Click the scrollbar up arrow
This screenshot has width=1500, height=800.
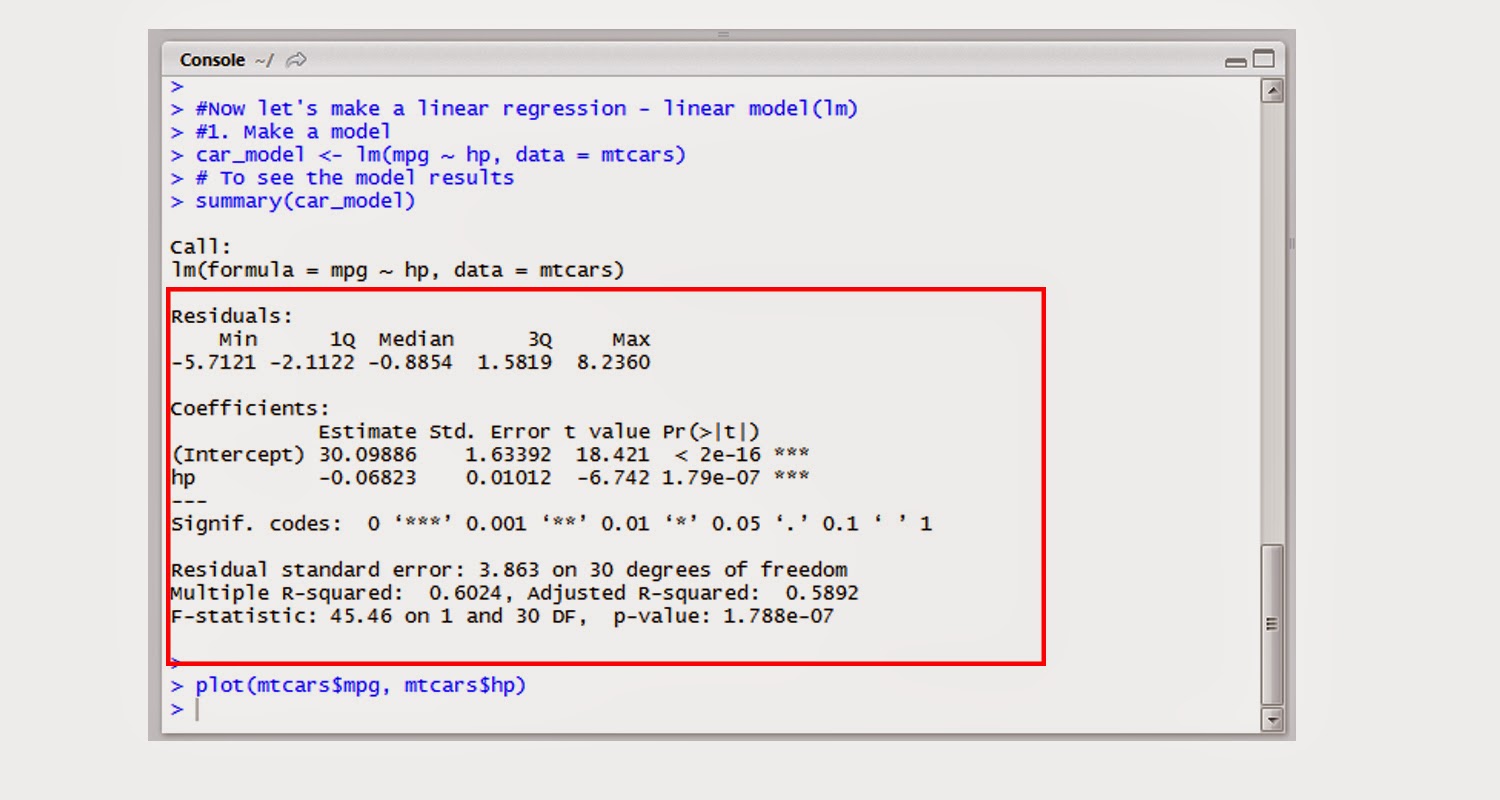(x=1272, y=89)
